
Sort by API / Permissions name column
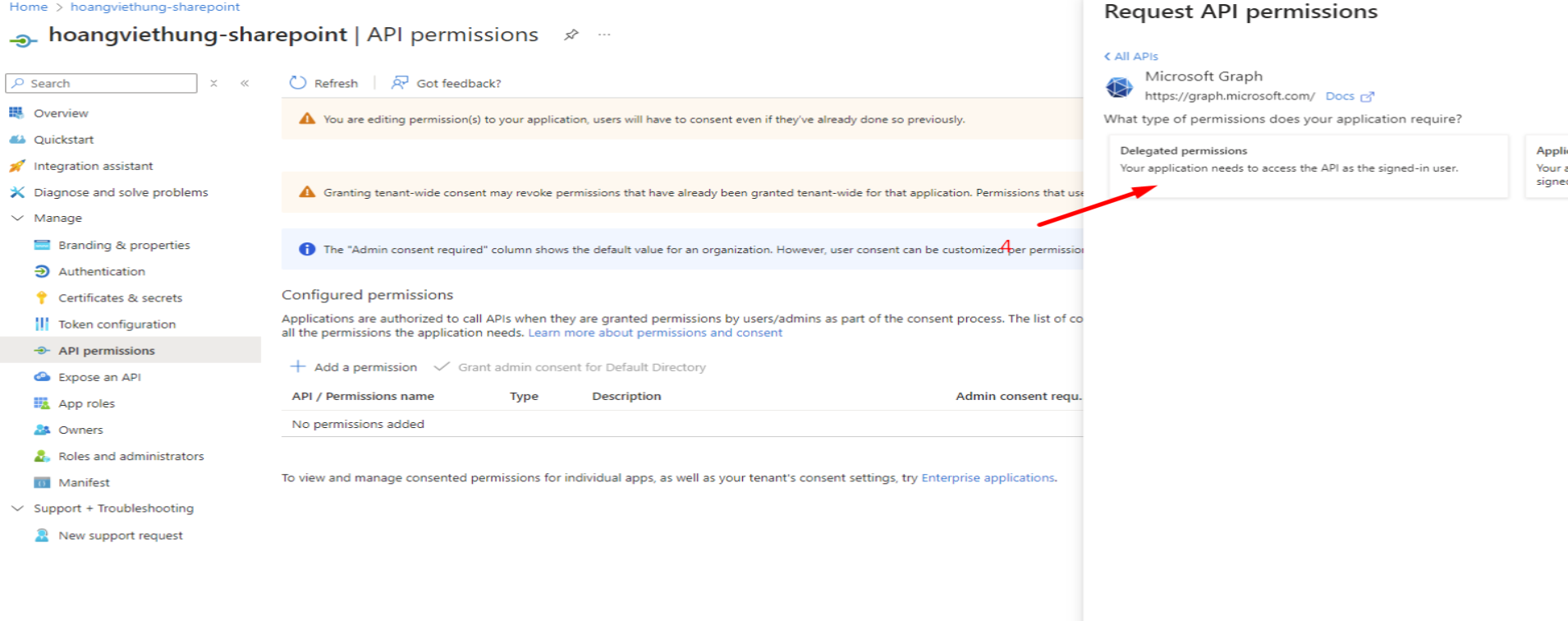363,396
